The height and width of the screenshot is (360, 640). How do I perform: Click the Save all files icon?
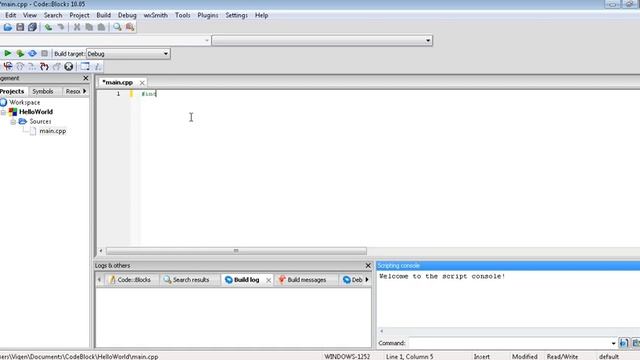point(32,27)
